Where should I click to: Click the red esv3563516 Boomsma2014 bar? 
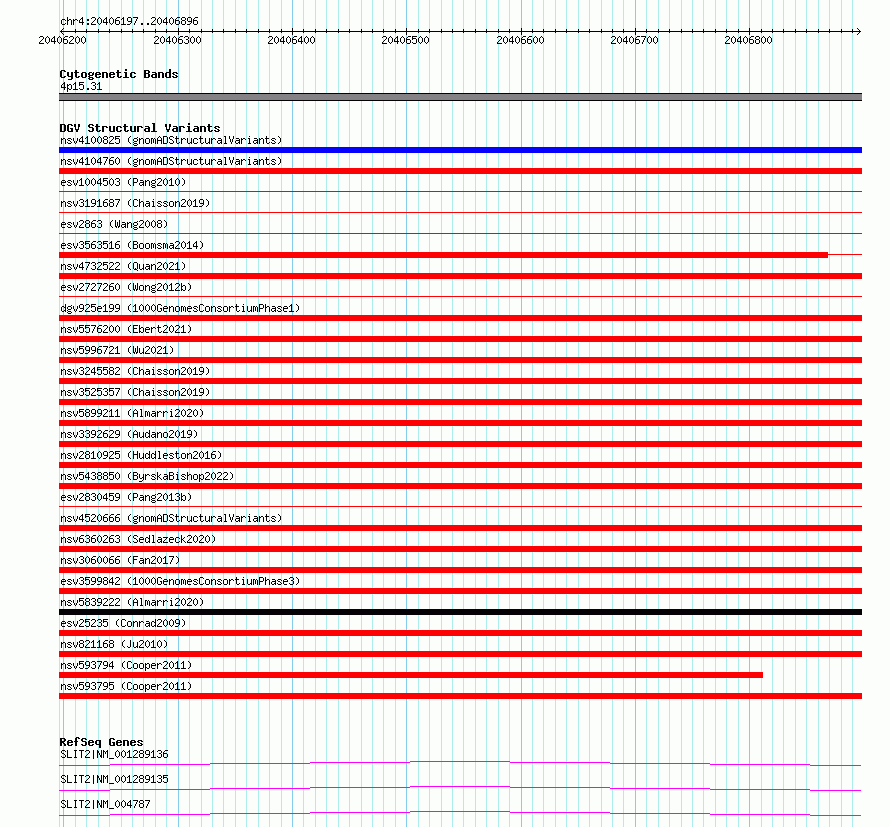pyautogui.click(x=443, y=255)
